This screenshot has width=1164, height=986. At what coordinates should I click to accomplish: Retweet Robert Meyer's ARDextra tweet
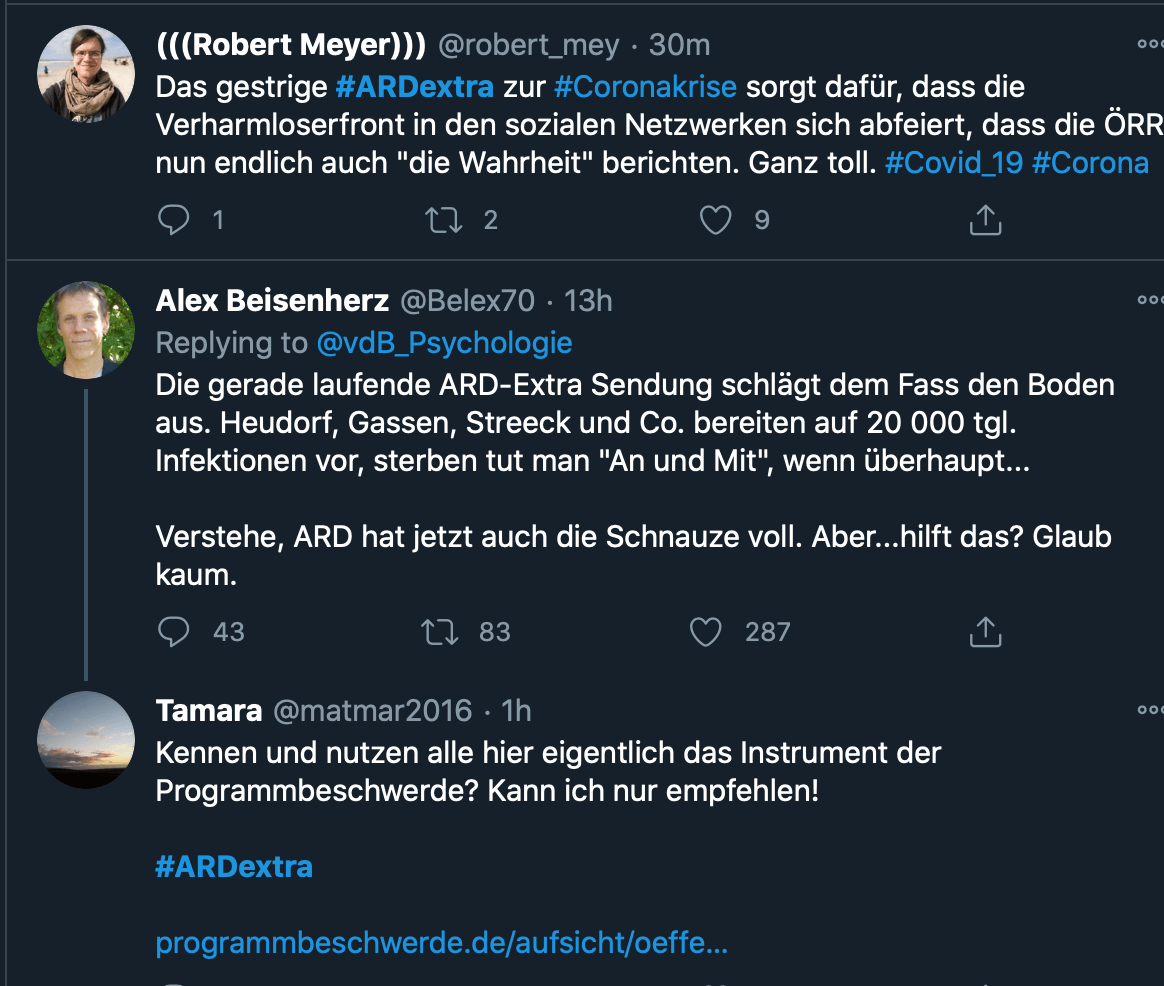443,220
